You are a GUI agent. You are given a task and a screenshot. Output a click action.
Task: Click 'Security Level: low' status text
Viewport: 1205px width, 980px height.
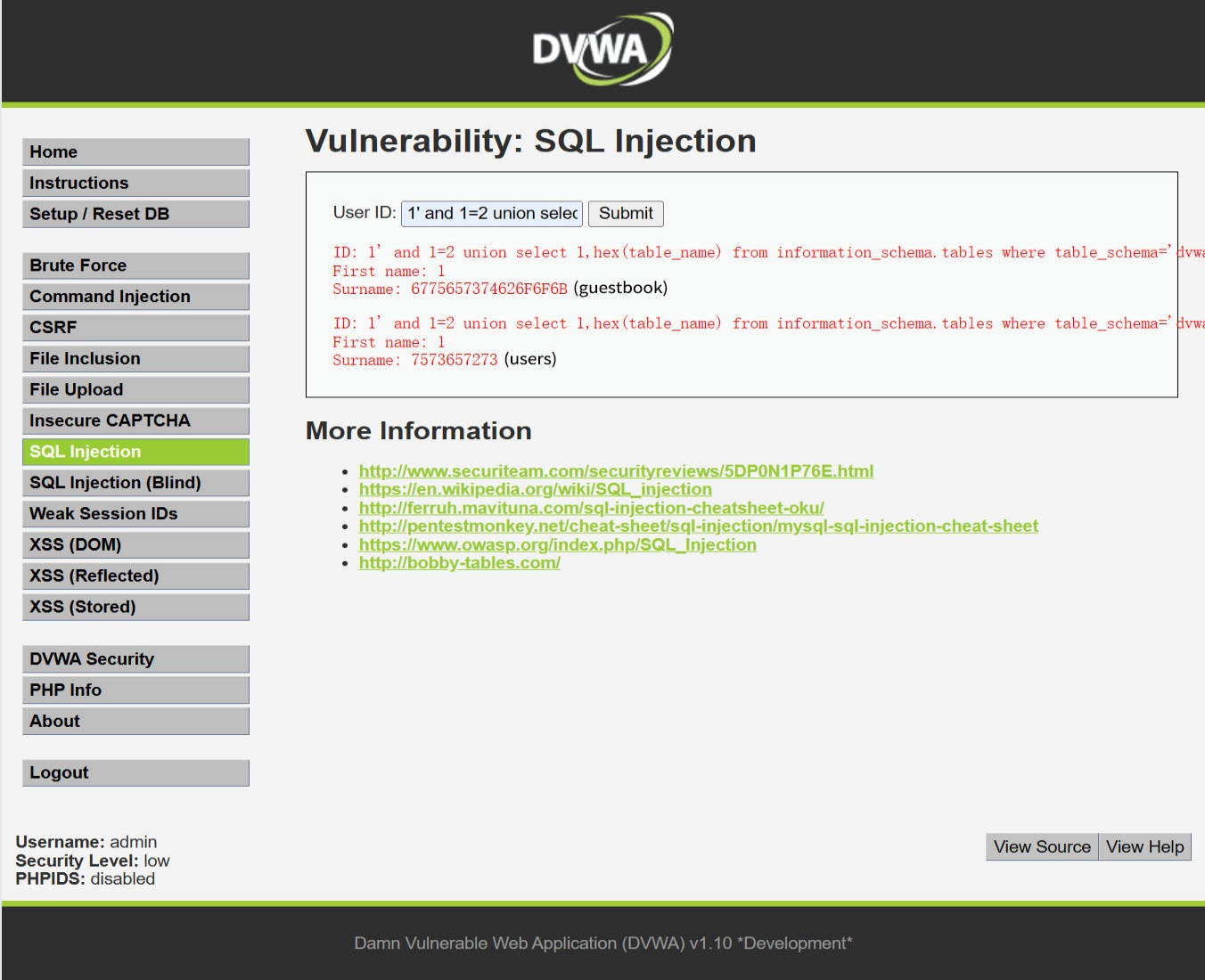93,861
